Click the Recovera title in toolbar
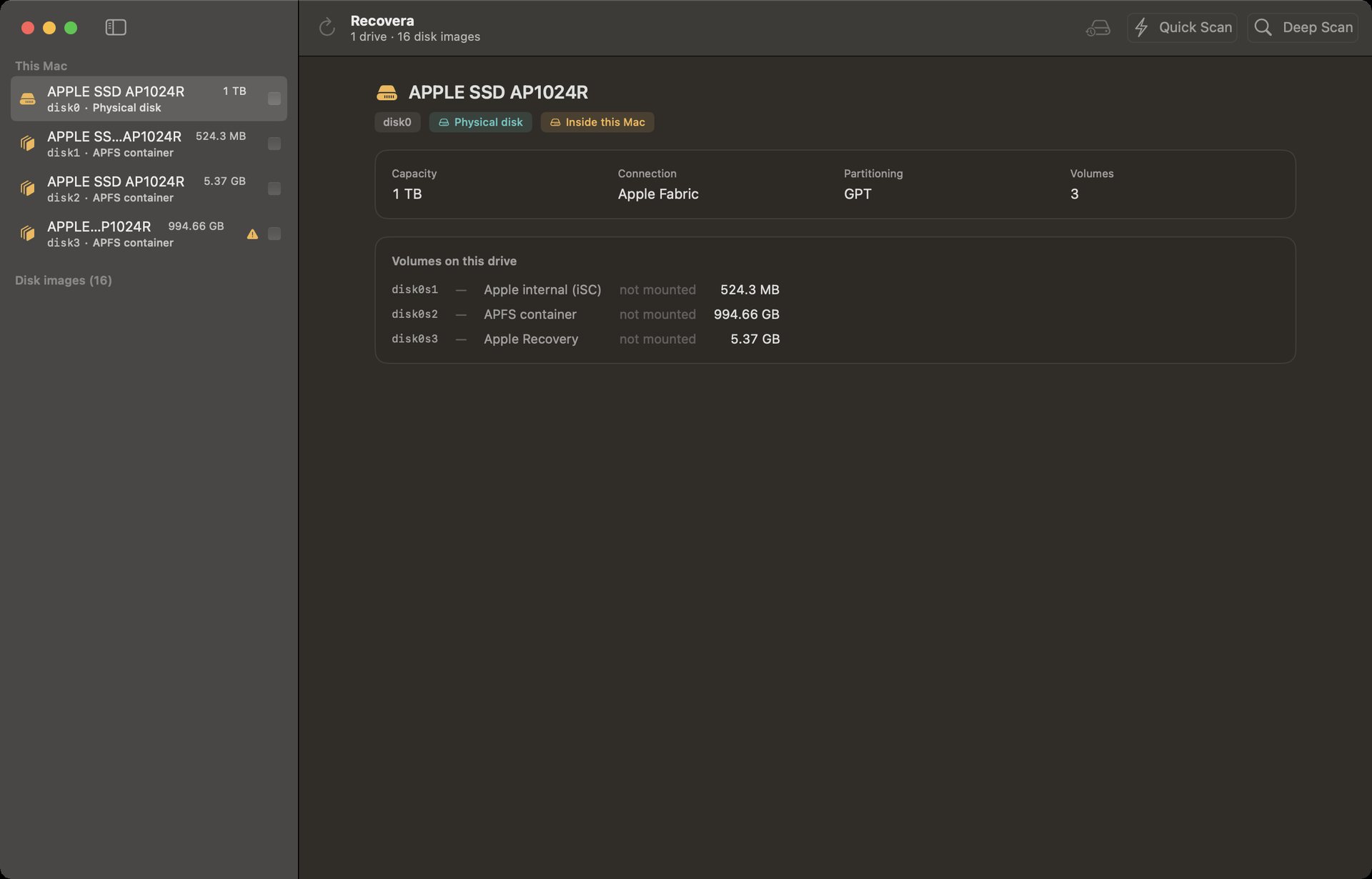This screenshot has width=1372, height=879. click(x=382, y=21)
